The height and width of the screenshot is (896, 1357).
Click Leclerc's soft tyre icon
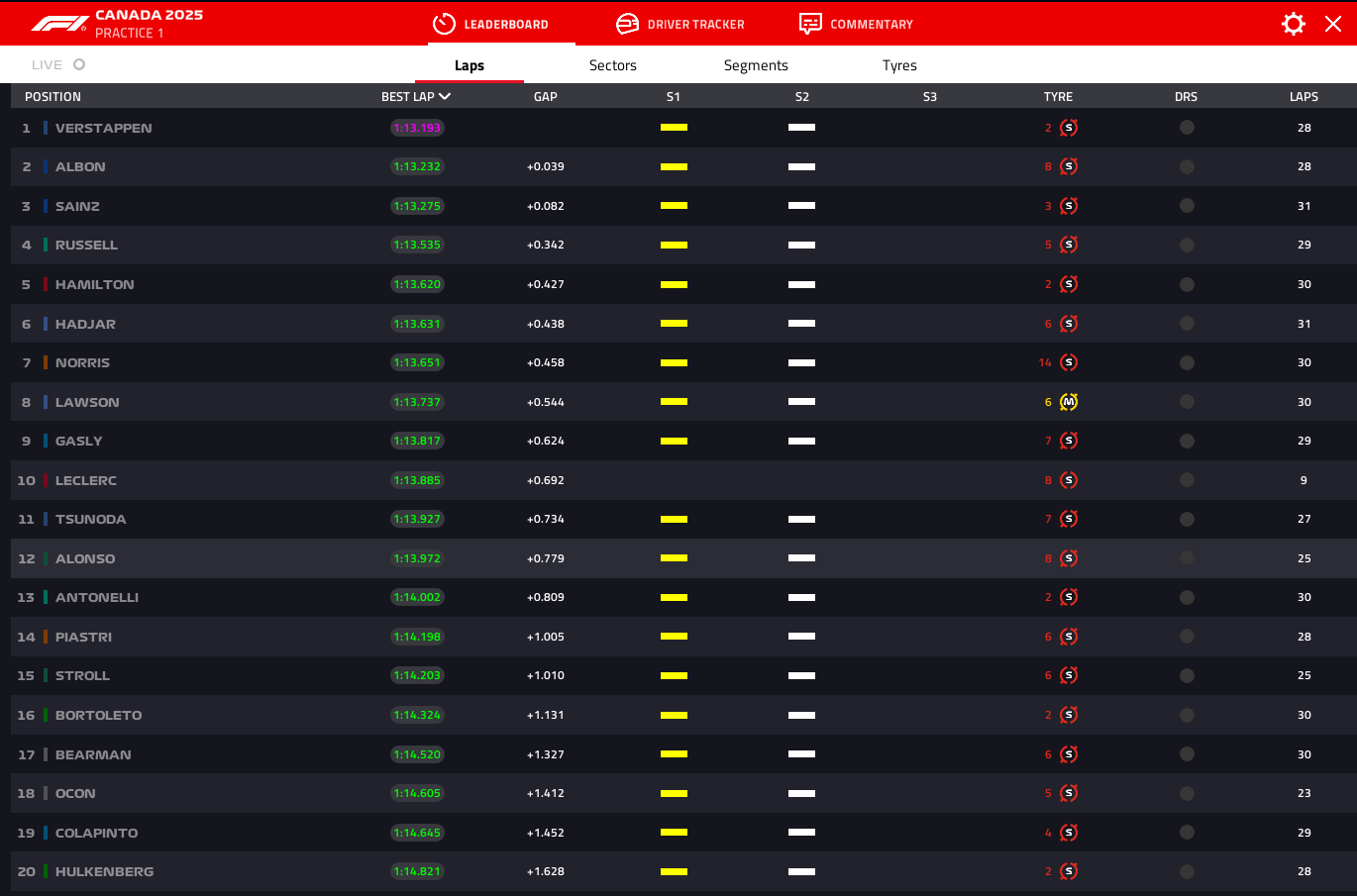tap(1069, 480)
